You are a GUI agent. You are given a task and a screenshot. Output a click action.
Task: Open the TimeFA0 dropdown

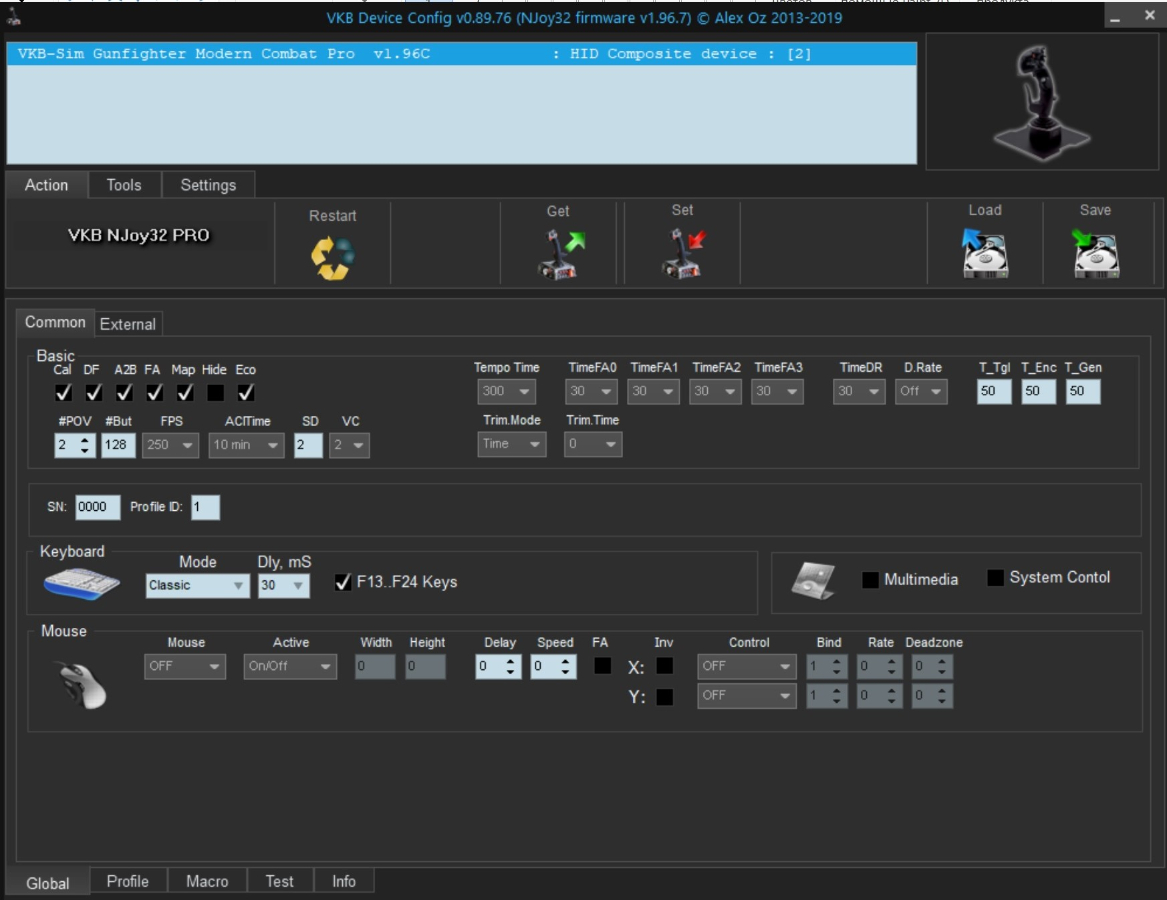pos(591,392)
